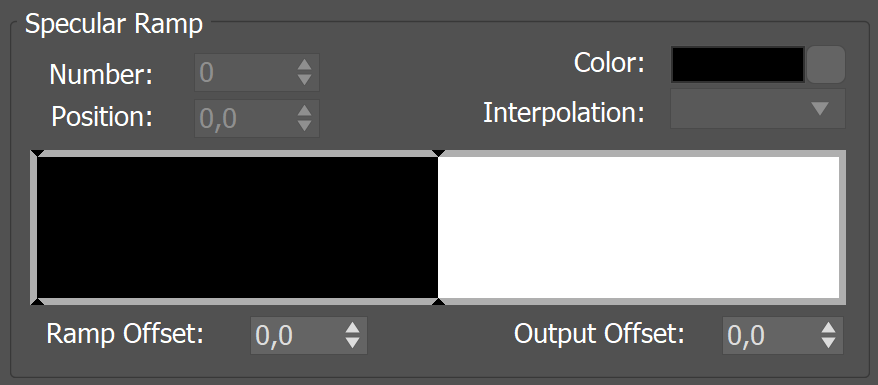Click Position spinner down arrow
Screen dimensions: 878x385
(305, 125)
